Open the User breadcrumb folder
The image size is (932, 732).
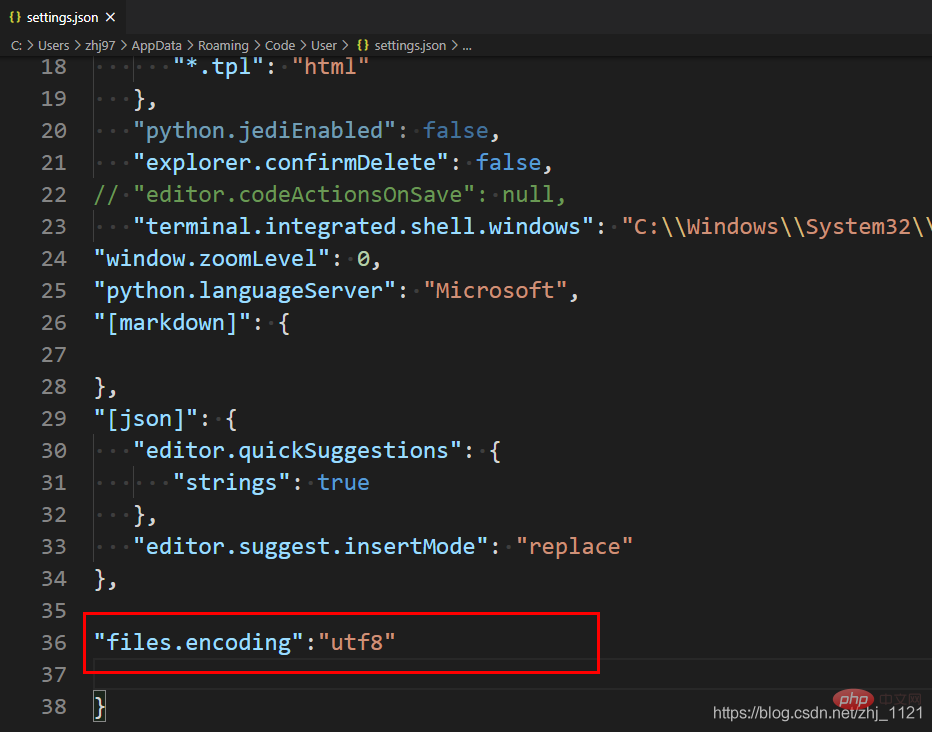[324, 46]
